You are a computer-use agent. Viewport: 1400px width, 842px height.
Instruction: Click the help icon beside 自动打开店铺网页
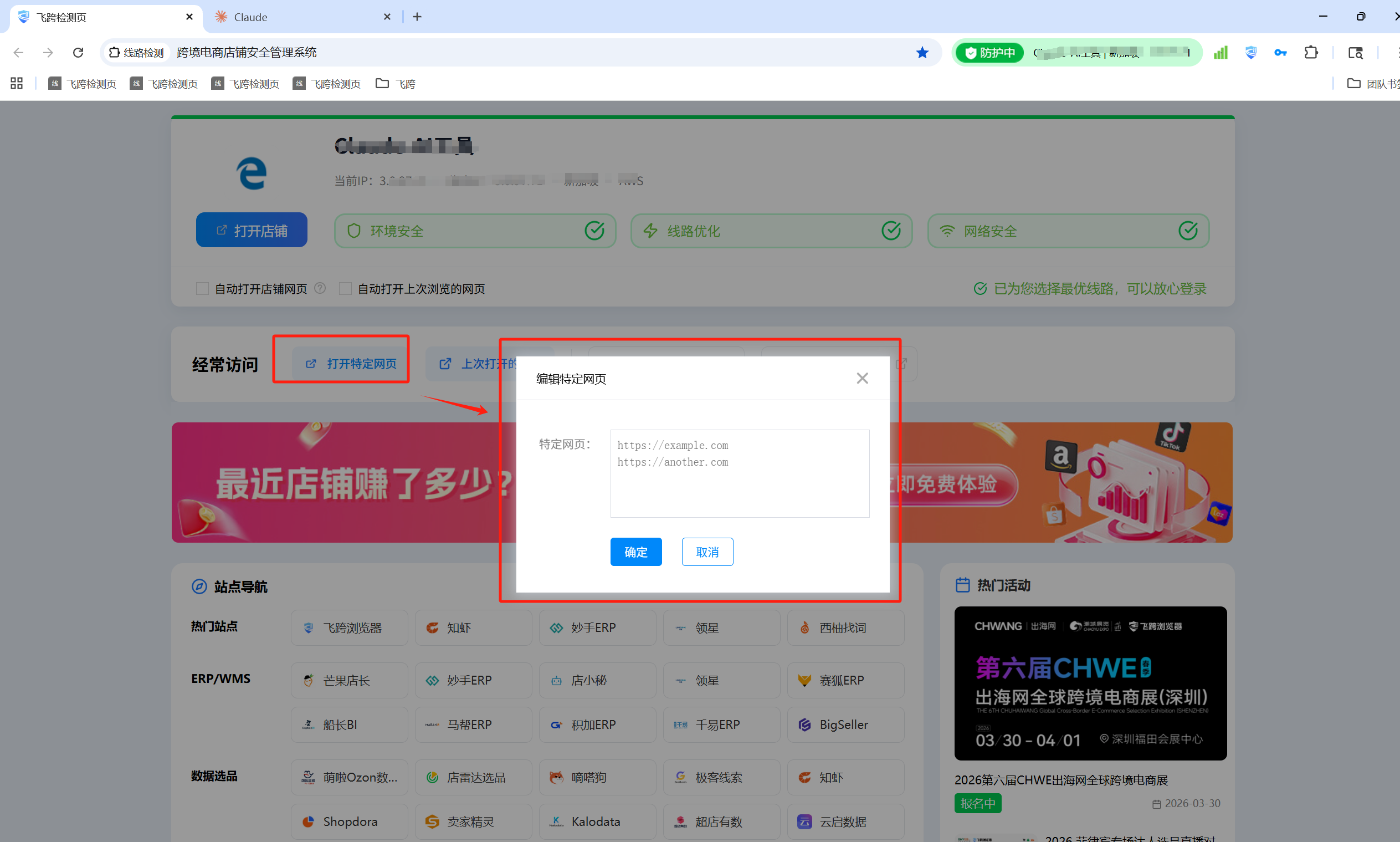click(x=320, y=288)
